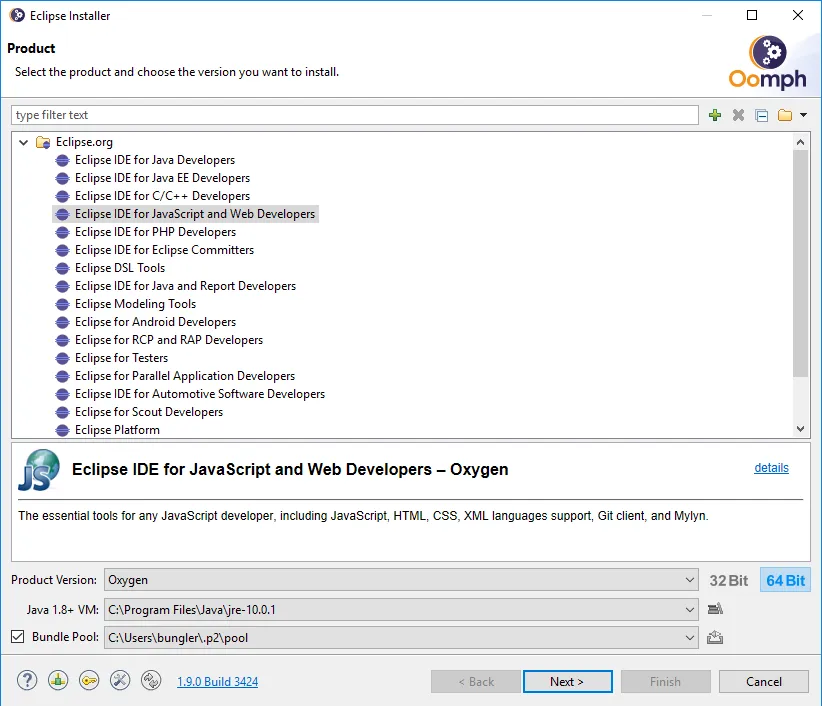Click the icon beside Eclipse IDE for PHP Developers
Screen dimensions: 822x706
click(62, 232)
